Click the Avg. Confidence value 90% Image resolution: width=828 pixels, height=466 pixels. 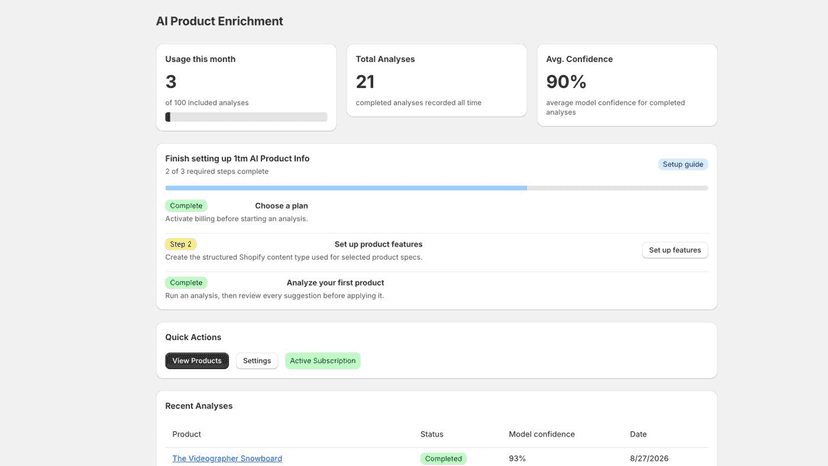[x=566, y=81]
